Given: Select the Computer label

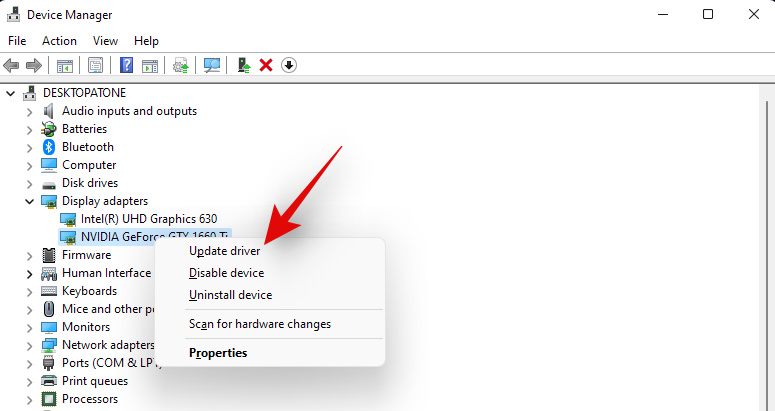Looking at the screenshot, I should tap(89, 165).
